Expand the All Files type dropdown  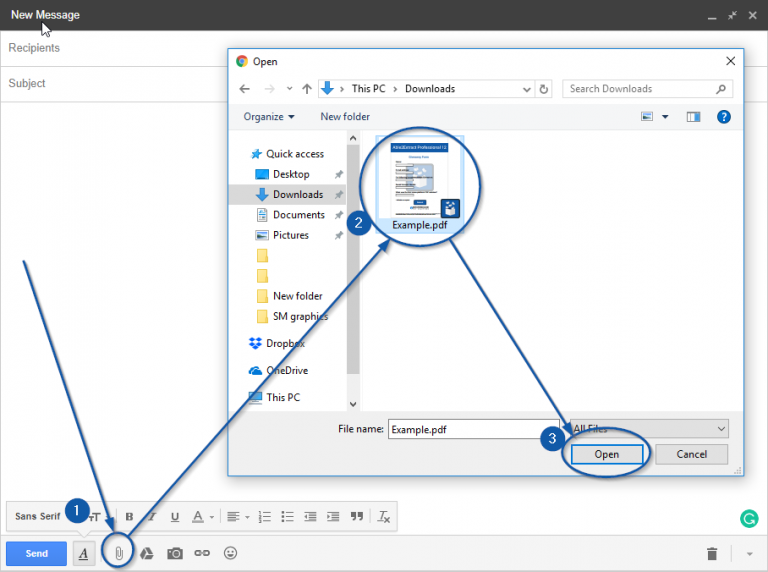648,429
